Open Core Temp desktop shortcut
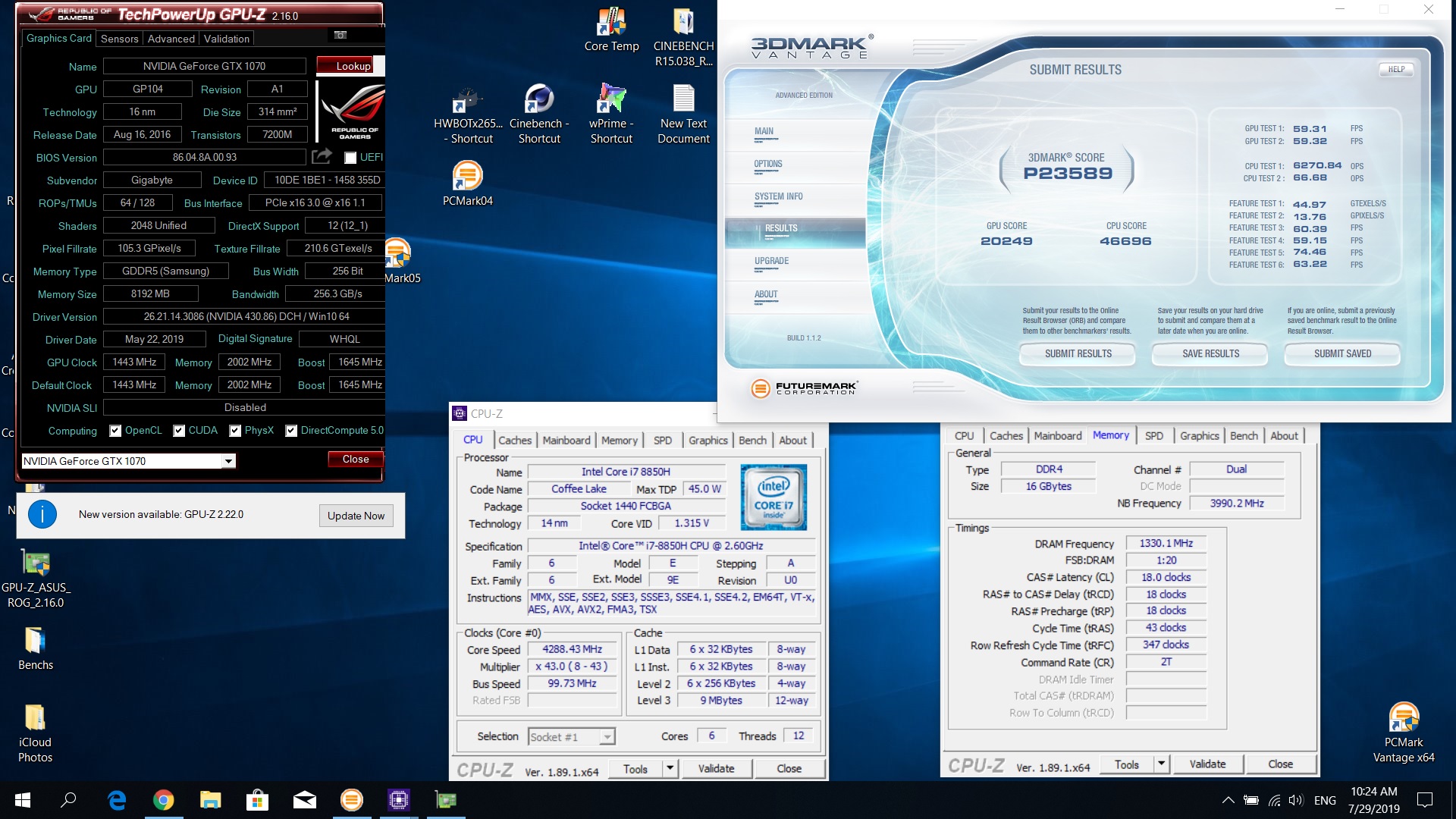 (611, 30)
